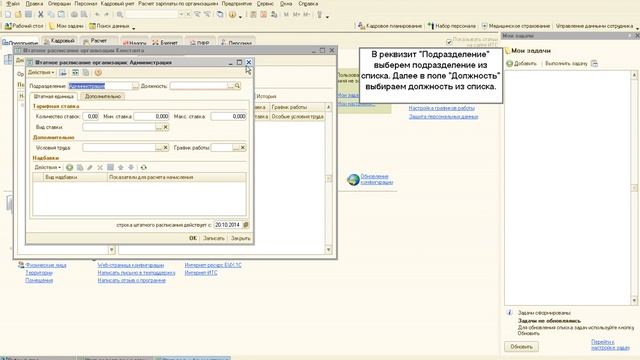
Task: Click the Записать button
Action: (x=214, y=238)
